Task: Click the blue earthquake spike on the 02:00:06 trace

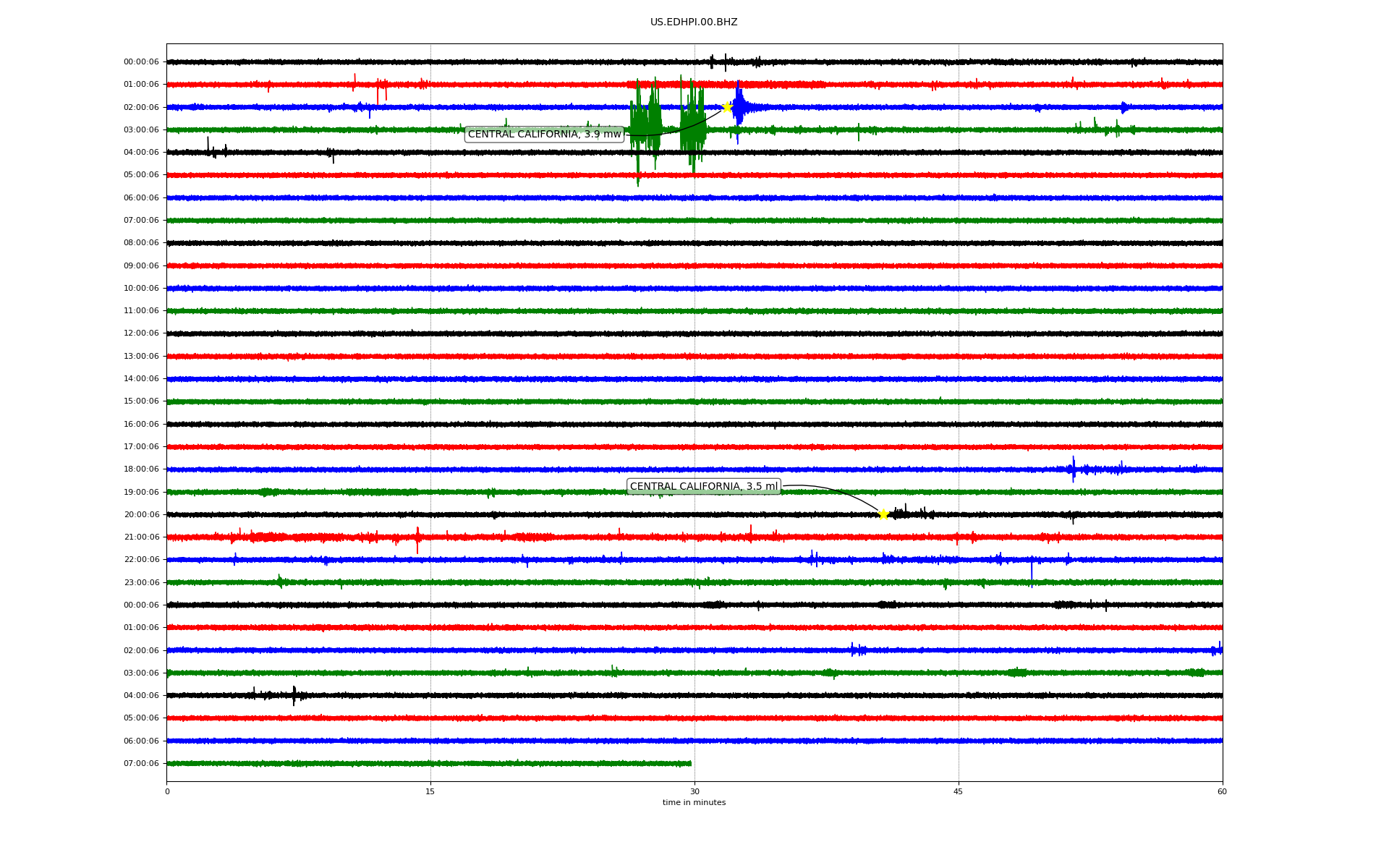Action: pyautogui.click(x=739, y=107)
